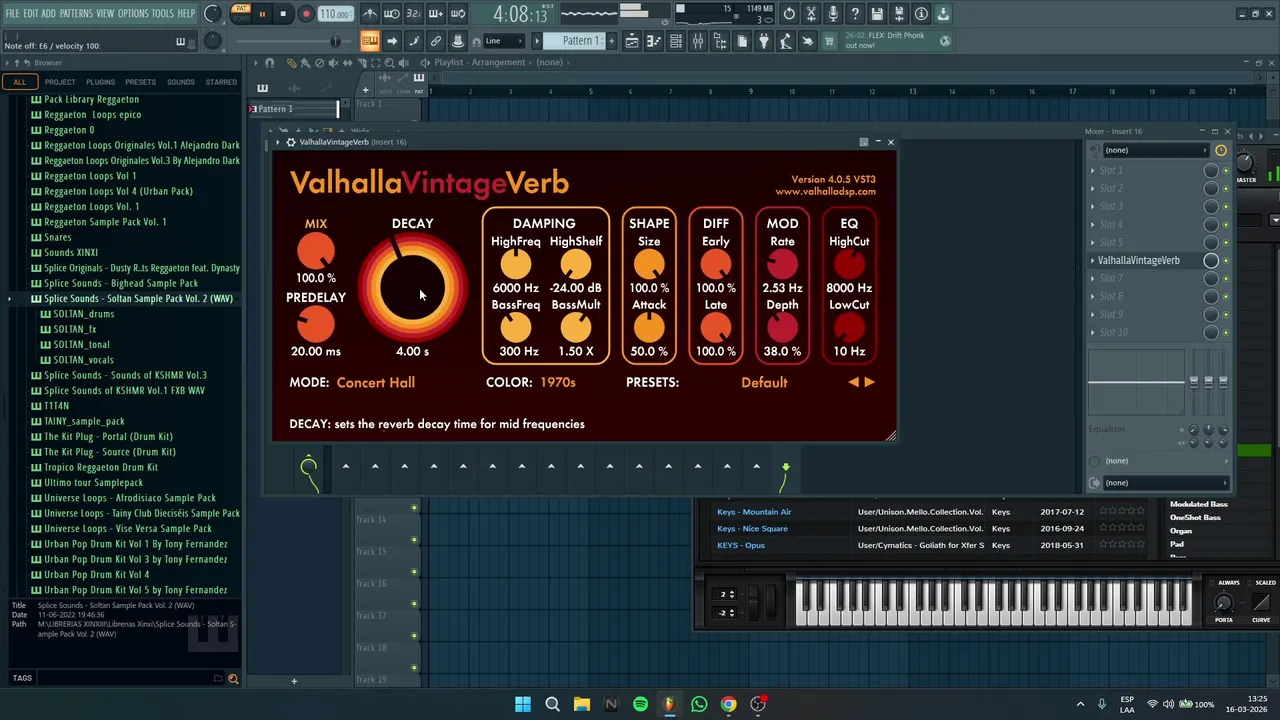1280x720 pixels.
Task: Click the DECAY knob
Action: pos(412,288)
